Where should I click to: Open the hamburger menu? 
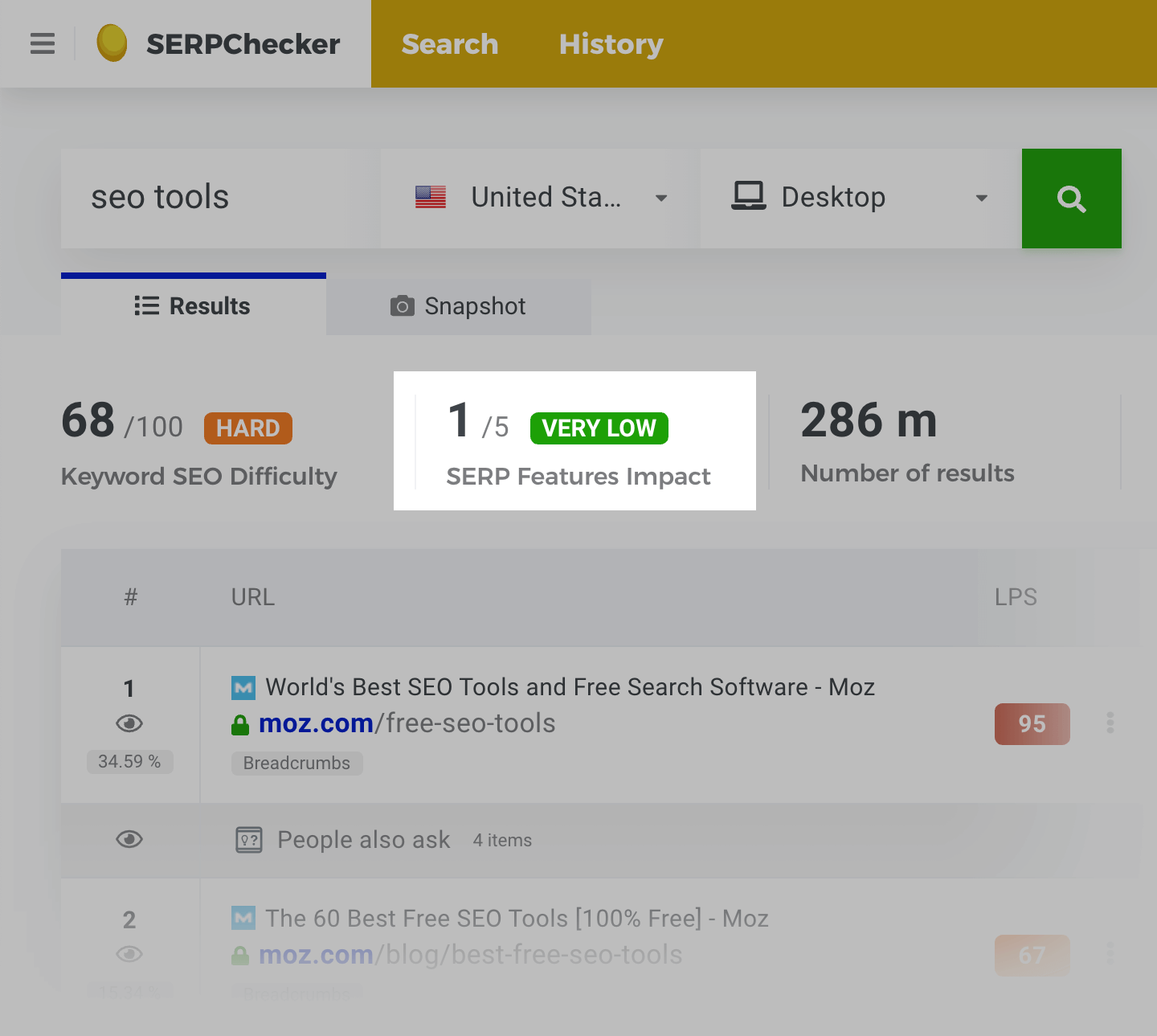pyautogui.click(x=43, y=43)
